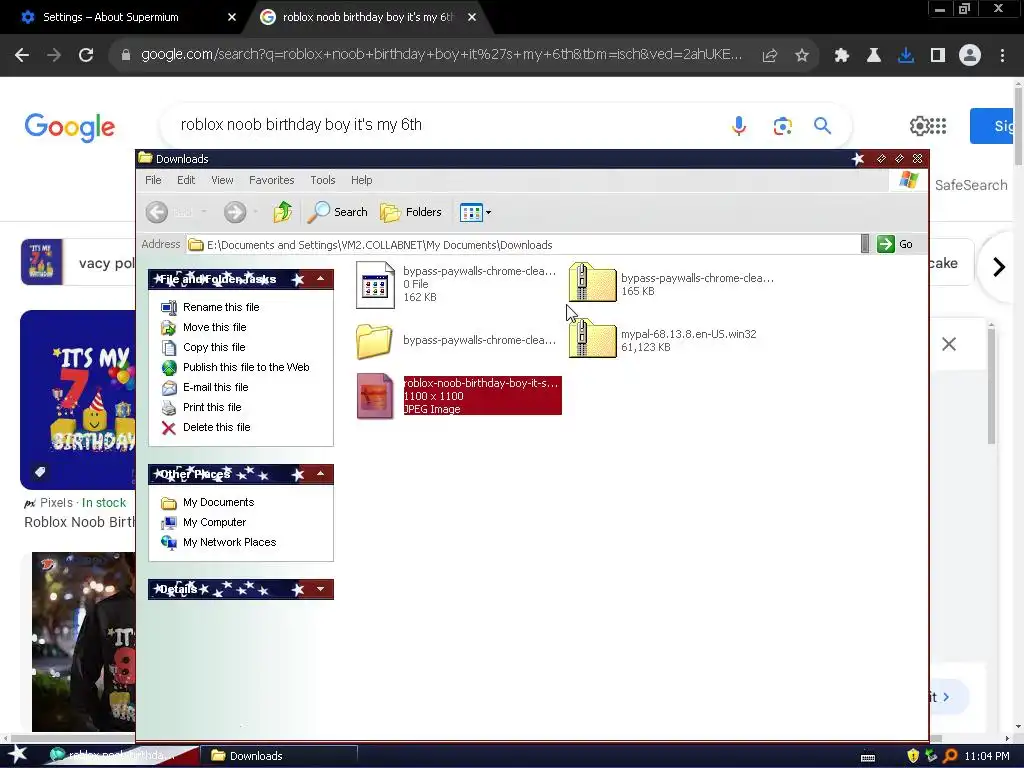Click Publish this file to the Web
Screen dimensions: 1024x768
point(246,367)
